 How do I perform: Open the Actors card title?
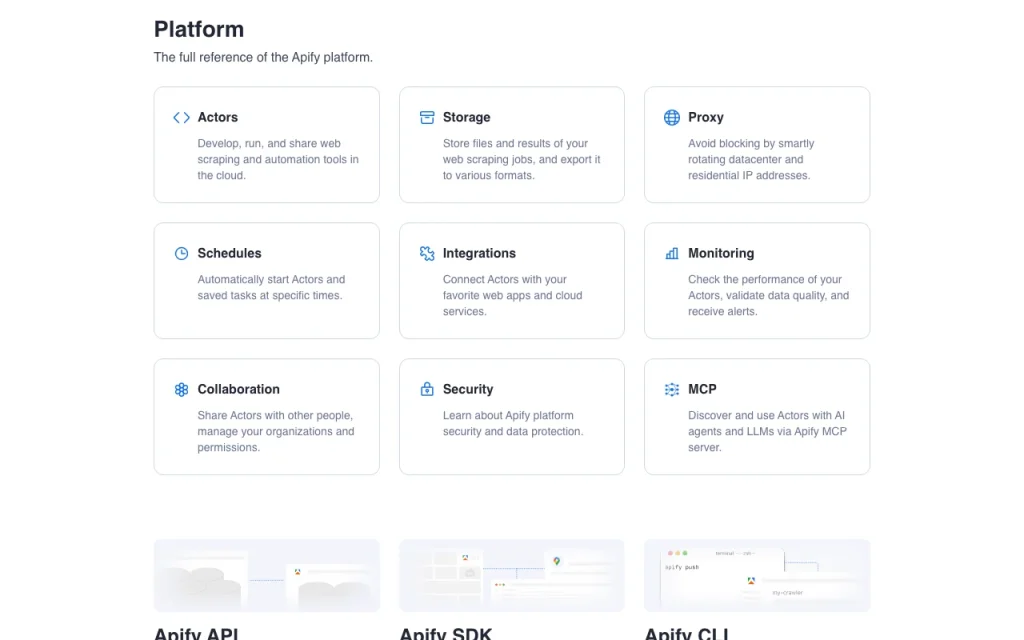pos(217,118)
